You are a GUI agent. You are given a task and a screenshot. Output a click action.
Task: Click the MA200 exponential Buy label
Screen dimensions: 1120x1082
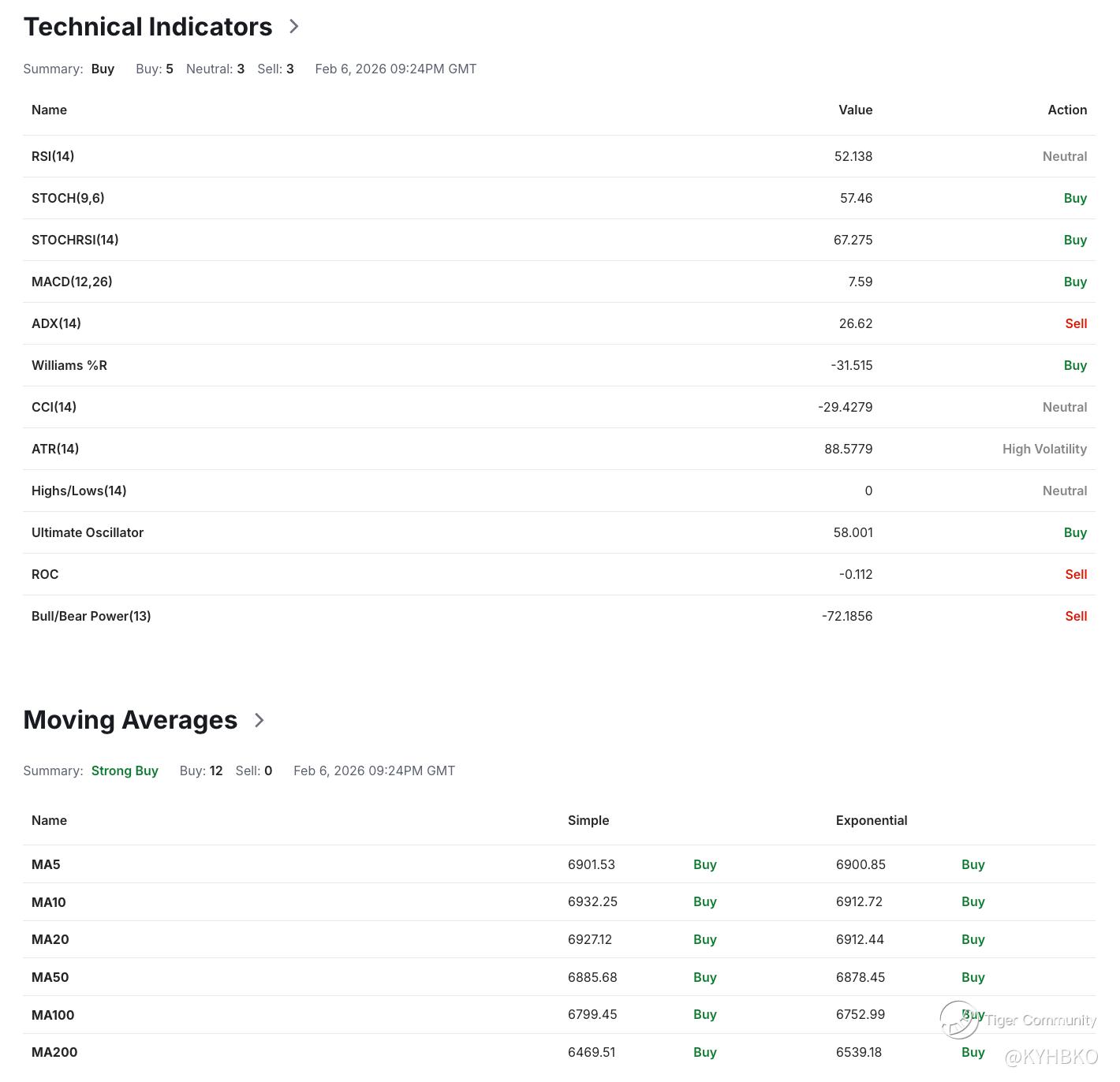coord(973,1052)
